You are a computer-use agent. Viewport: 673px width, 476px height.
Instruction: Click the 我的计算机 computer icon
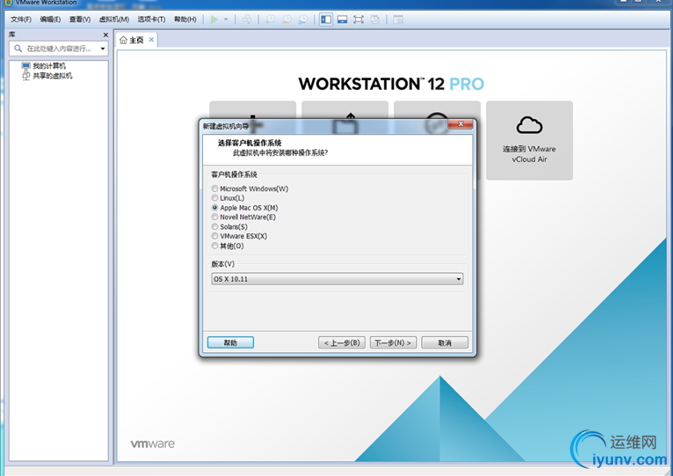coord(26,66)
